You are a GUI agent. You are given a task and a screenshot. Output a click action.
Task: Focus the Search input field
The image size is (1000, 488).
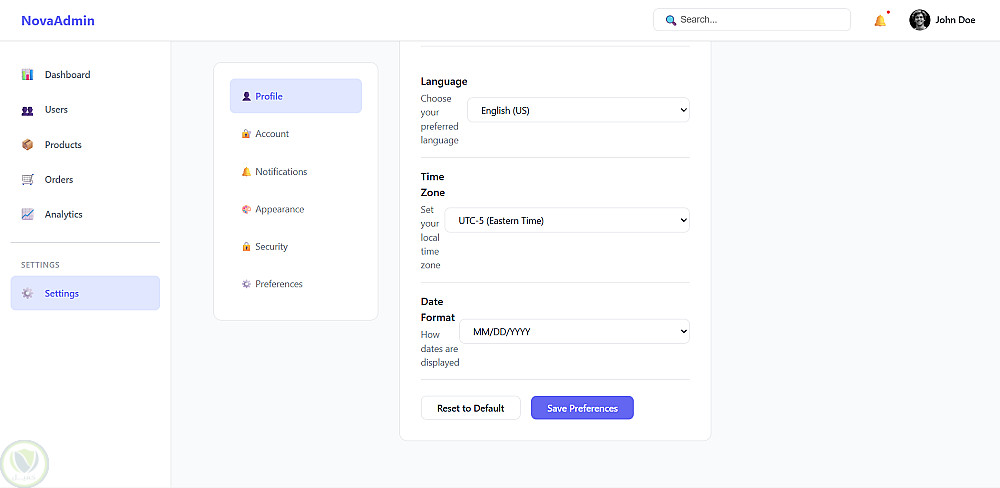tap(760, 20)
